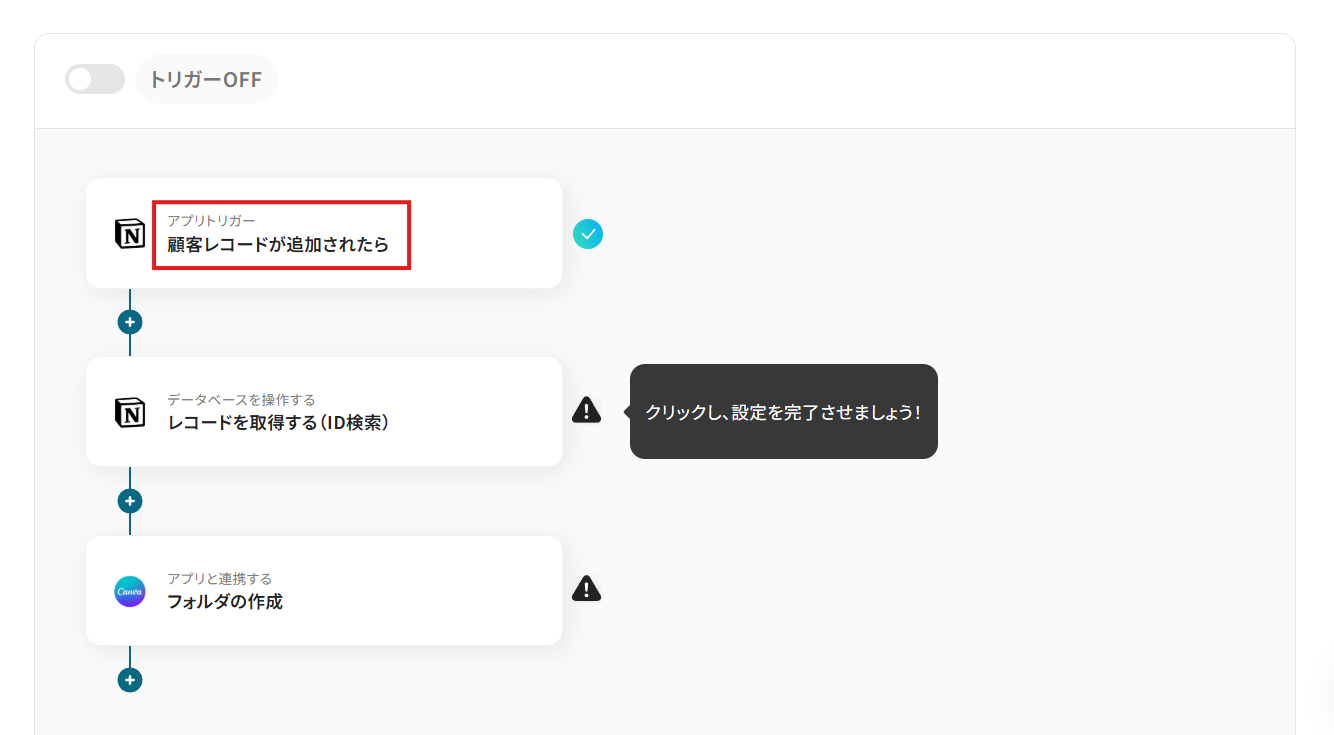
Task: Open the 顧客レコードが追加されたら trigger step
Action: (x=324, y=234)
